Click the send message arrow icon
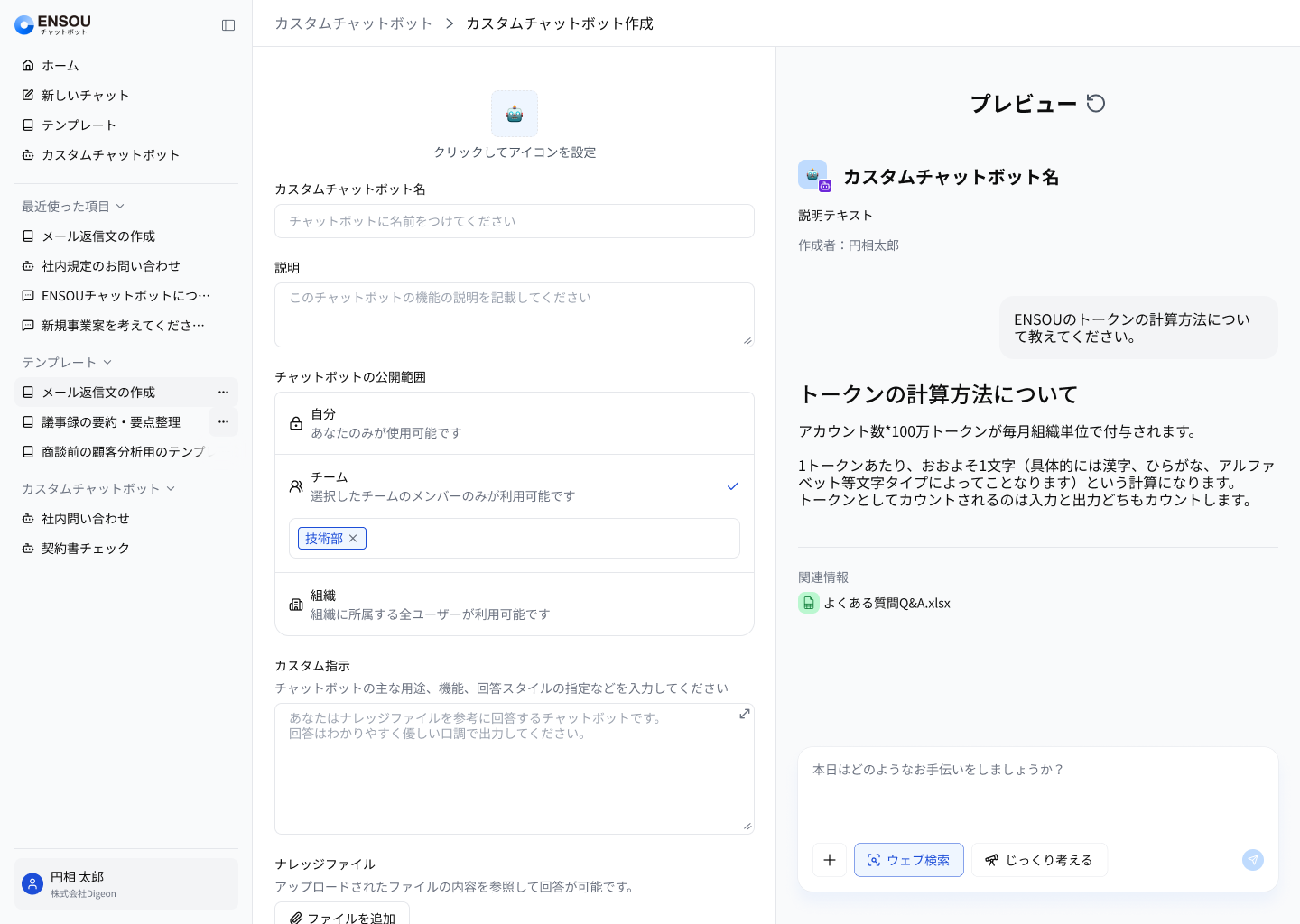The image size is (1300, 924). coord(1252,860)
